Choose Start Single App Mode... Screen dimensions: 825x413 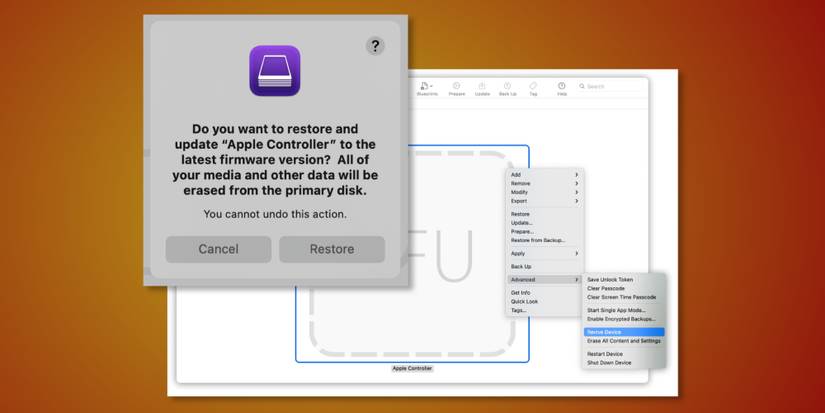coord(624,310)
